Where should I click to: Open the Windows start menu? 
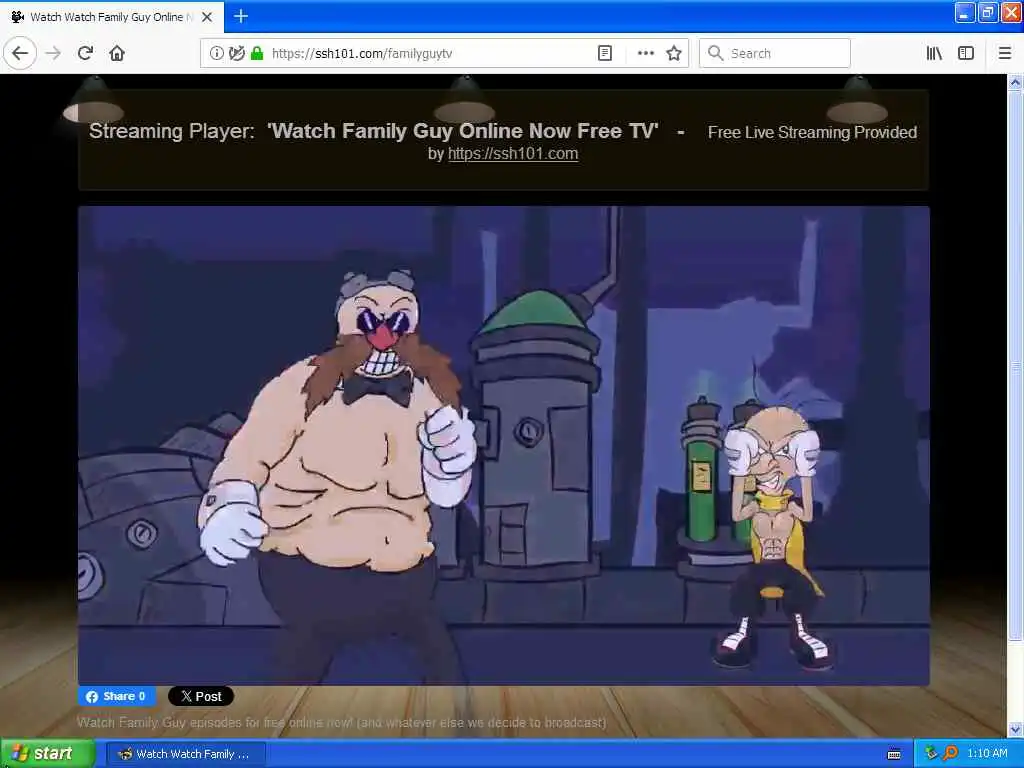pyautogui.click(x=48, y=754)
